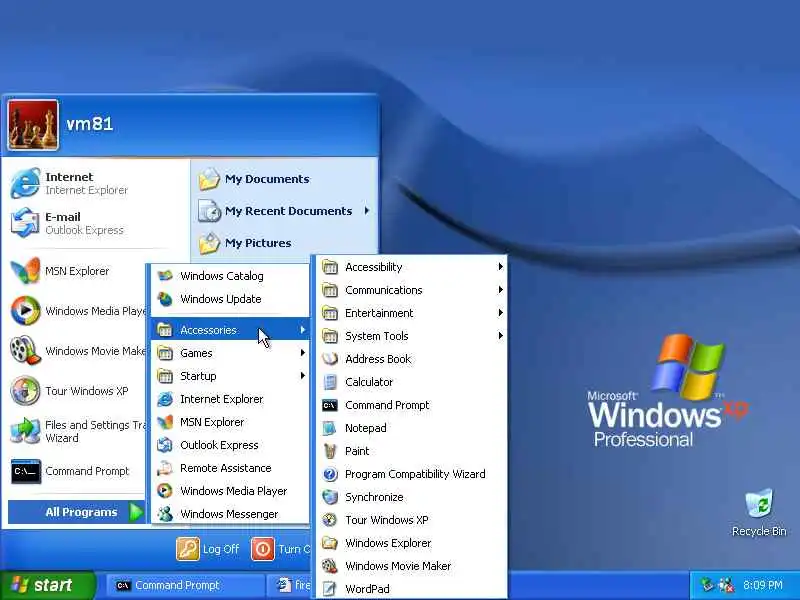This screenshot has width=800, height=600.
Task: Click the Outlook Express icon in All Programs list
Action: tap(165, 445)
